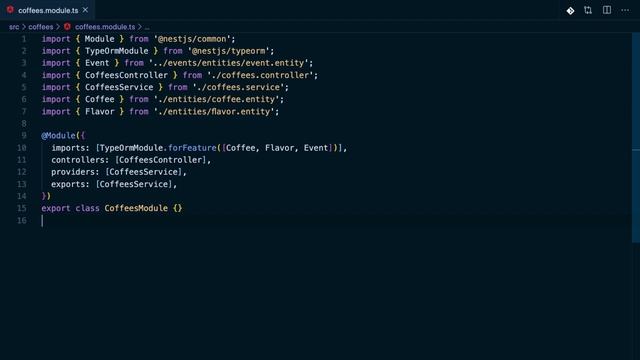
Task: Click '@nestjs/typeorm' import string
Action: click(229, 51)
